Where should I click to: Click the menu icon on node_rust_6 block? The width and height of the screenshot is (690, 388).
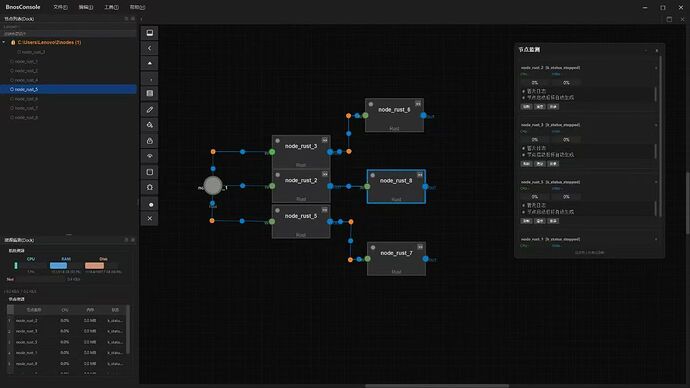coord(418,103)
